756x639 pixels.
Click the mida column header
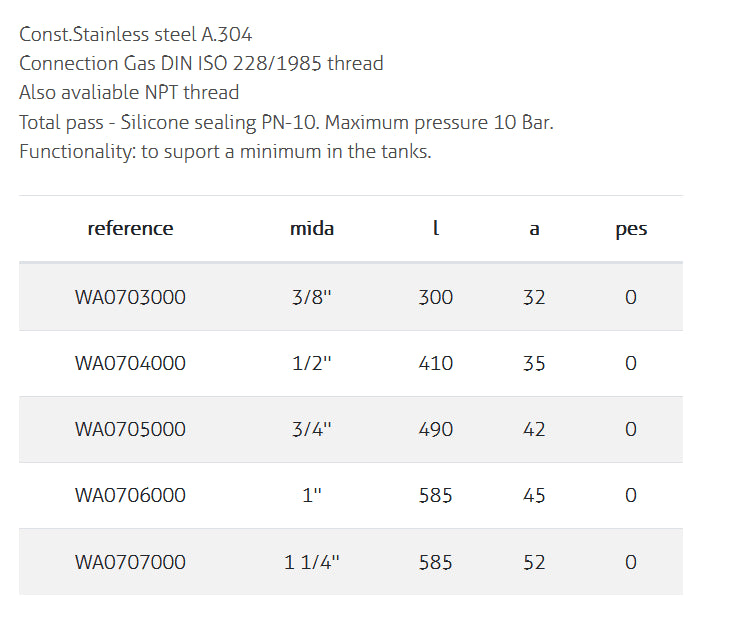tap(311, 228)
